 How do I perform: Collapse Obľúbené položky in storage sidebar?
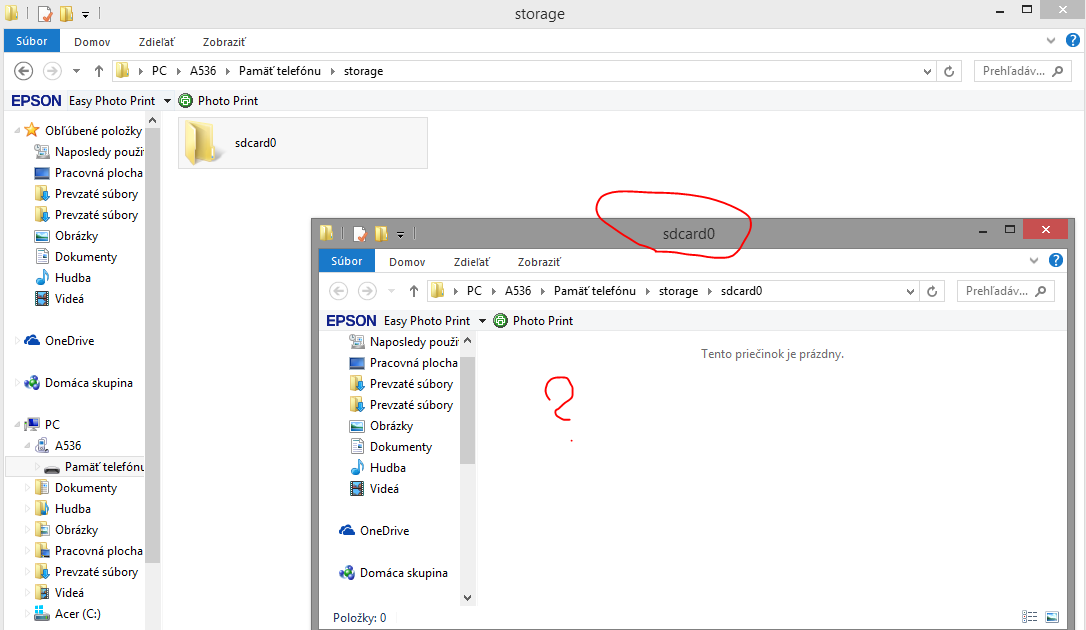pos(17,130)
